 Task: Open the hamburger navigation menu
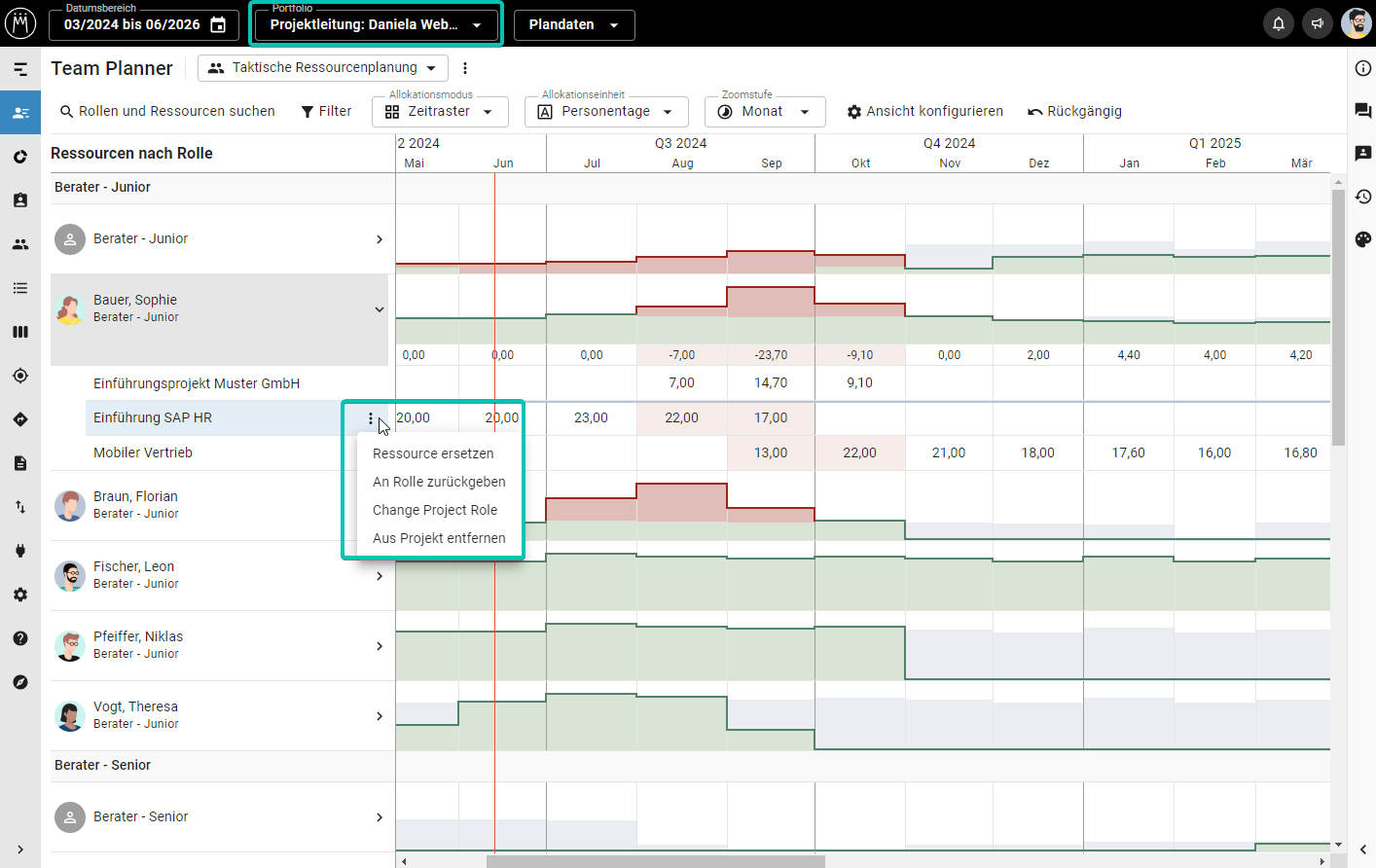tap(20, 69)
